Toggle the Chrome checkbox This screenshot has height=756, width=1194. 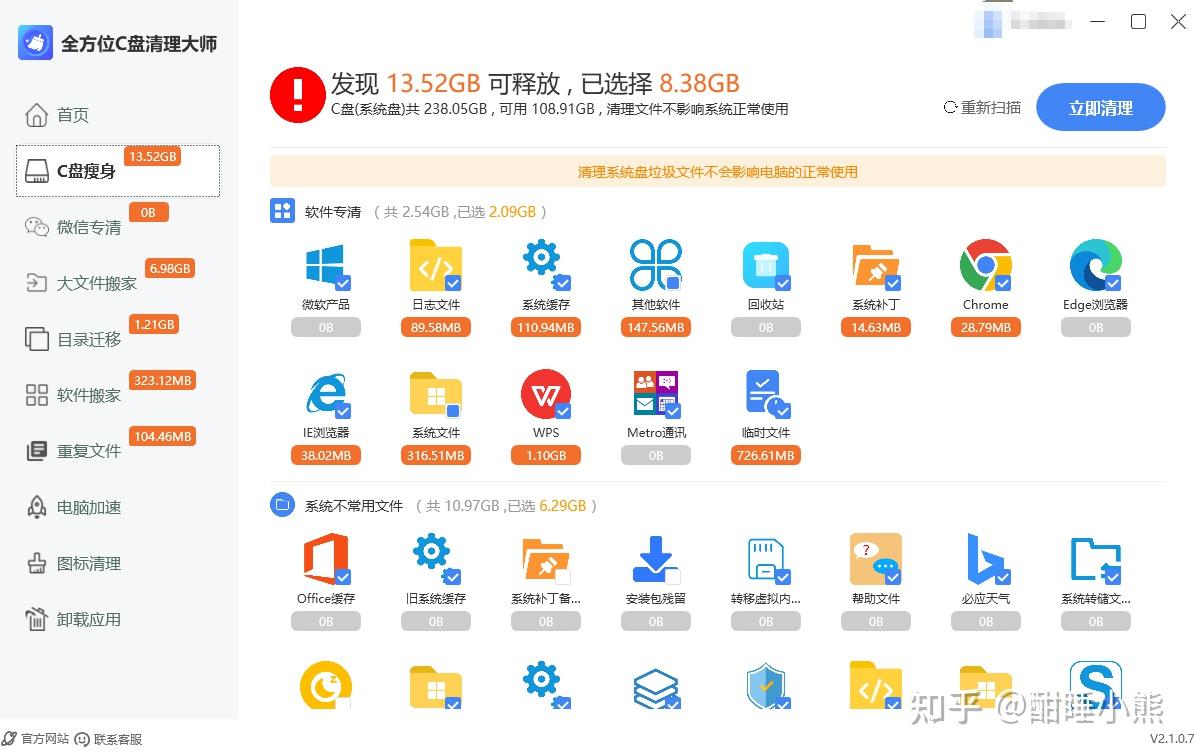pos(1003,283)
